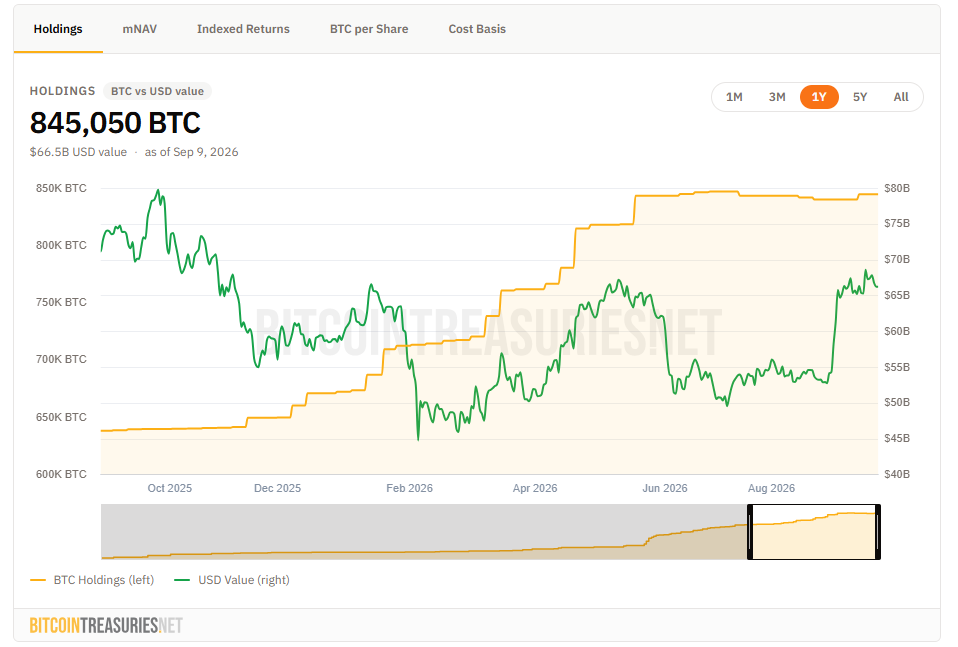Click the $40B right axis label
This screenshot has width=958, height=647.
(897, 474)
